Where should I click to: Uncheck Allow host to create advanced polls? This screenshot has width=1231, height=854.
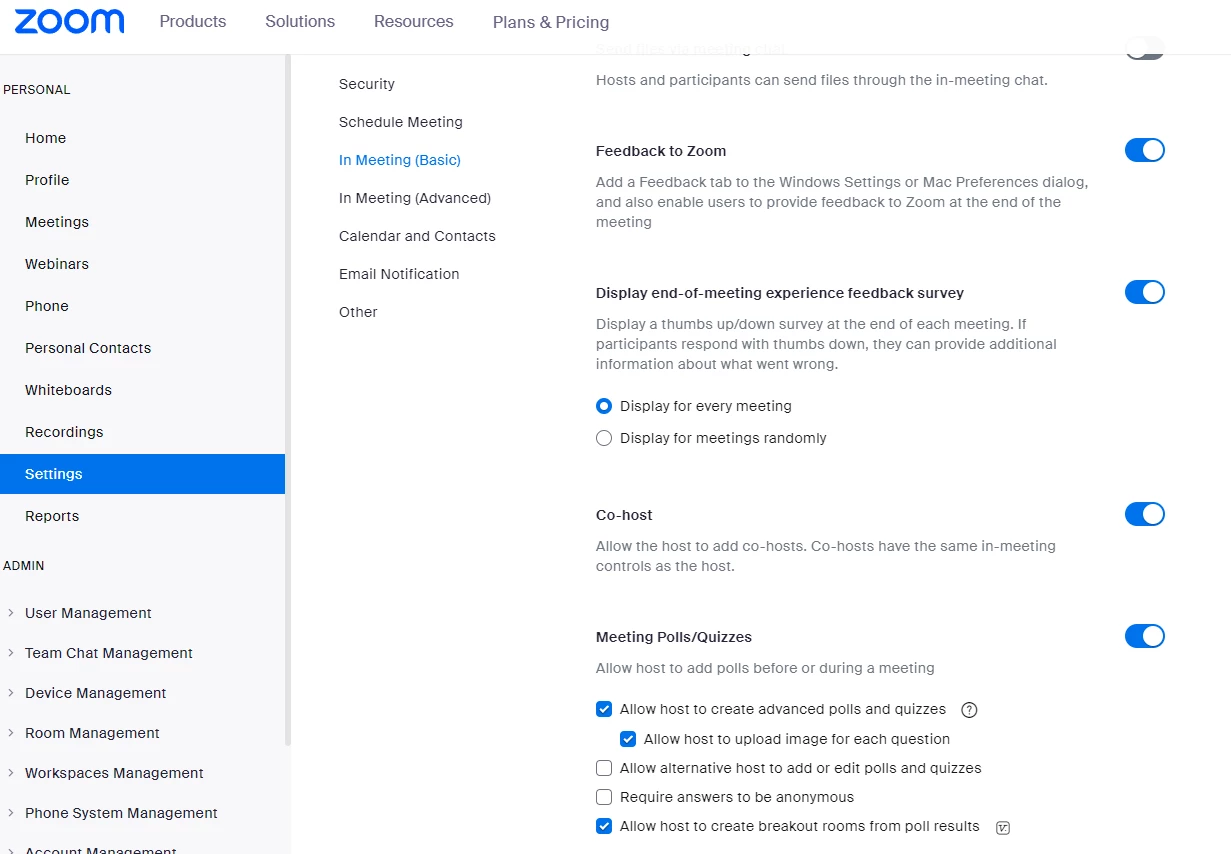604,709
